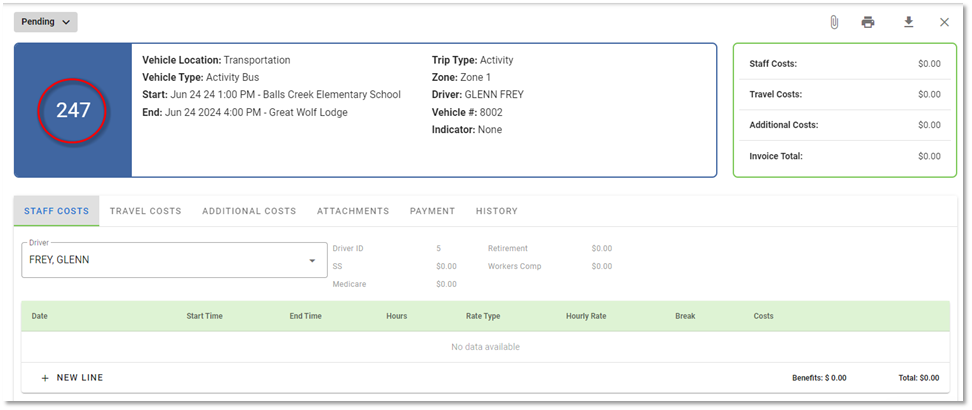Click Driver GLENN FREY in trip details

point(478,95)
